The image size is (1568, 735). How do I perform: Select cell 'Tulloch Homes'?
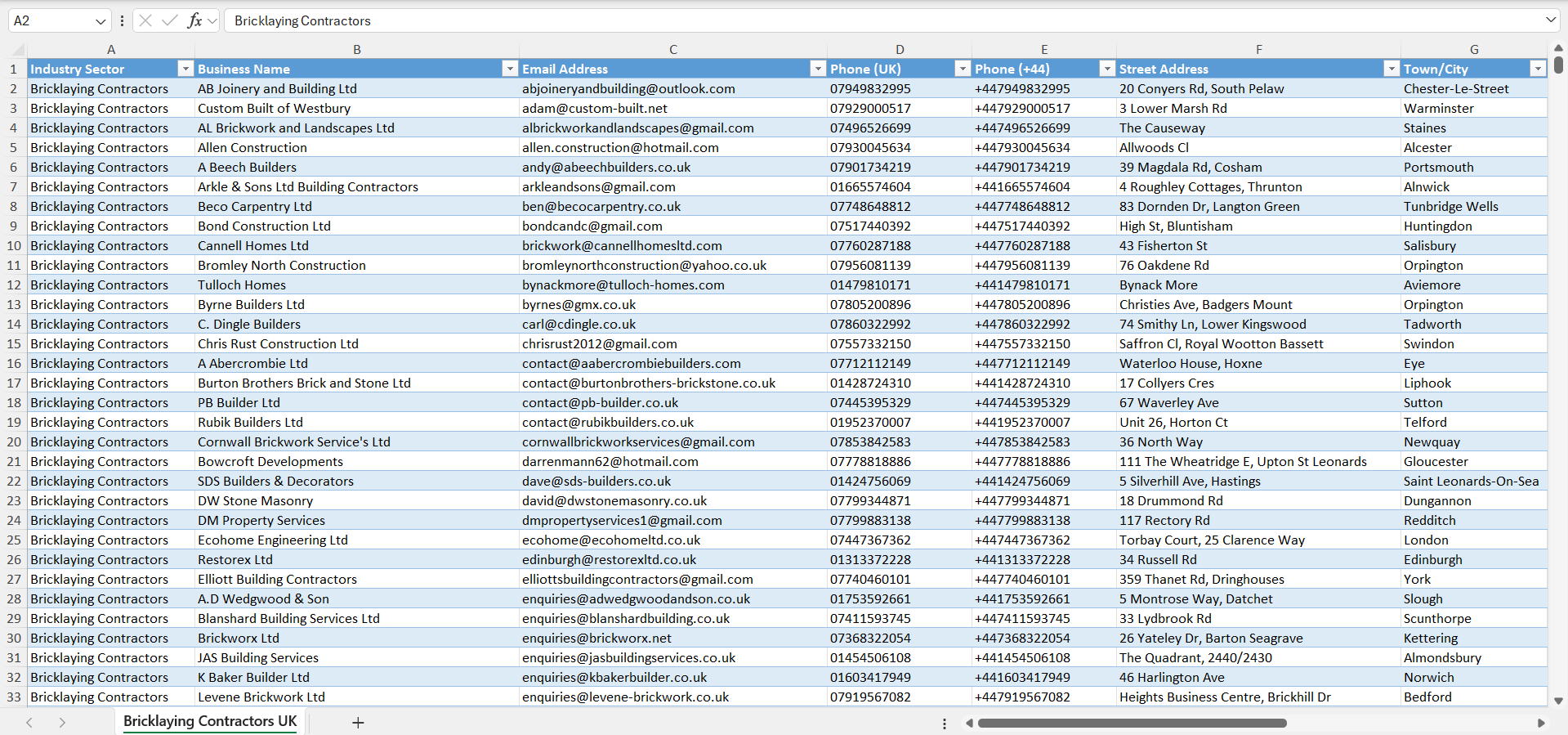pos(357,285)
